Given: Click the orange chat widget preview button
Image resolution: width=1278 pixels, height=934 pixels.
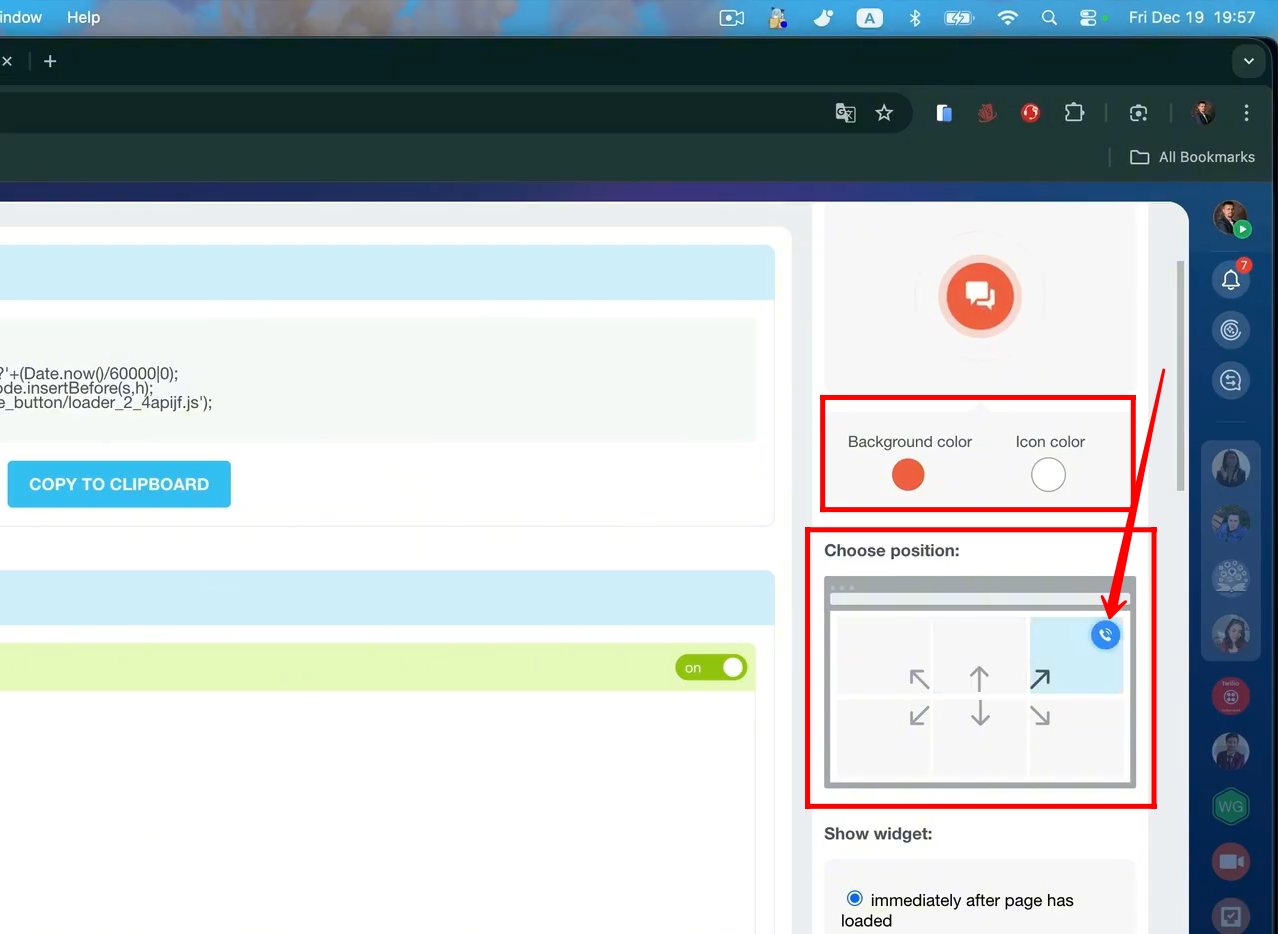Looking at the screenshot, I should tap(979, 295).
